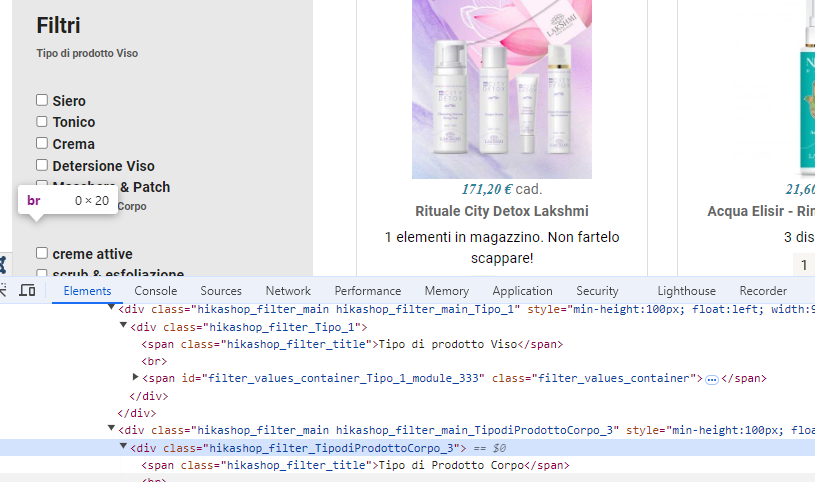Check the Tonico filter checkbox
815x482 pixels.
pos(42,121)
